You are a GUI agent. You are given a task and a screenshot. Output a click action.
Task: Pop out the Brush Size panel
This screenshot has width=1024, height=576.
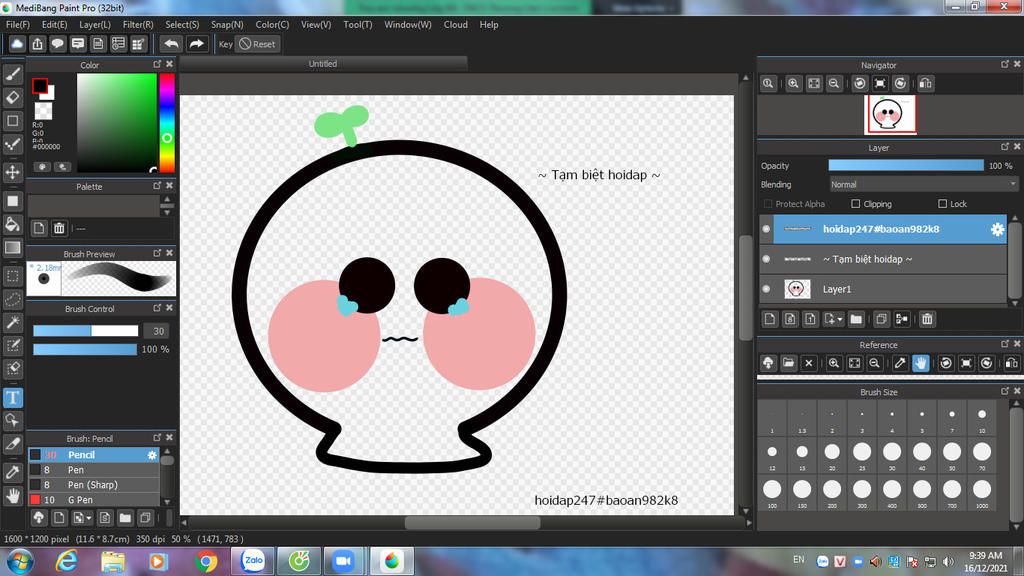tap(1005, 391)
